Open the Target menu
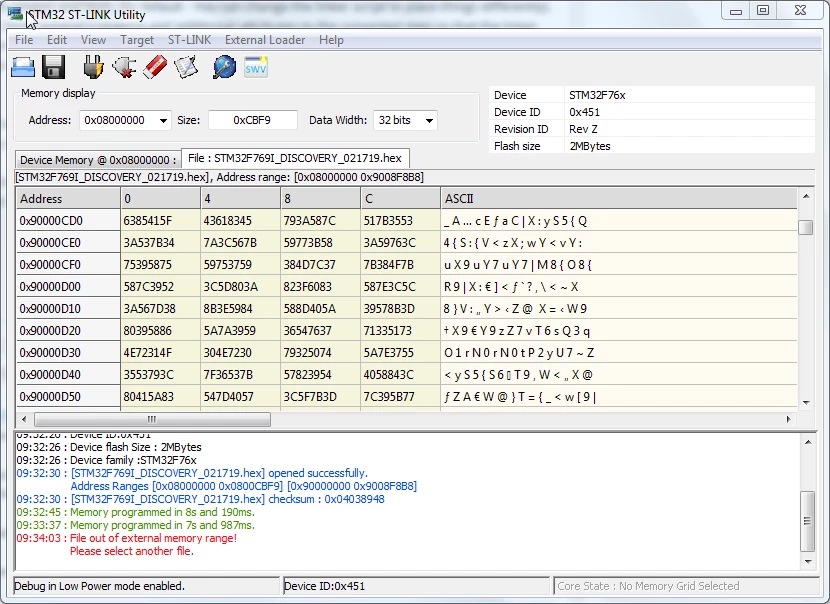This screenshot has width=830, height=604. pyautogui.click(x=137, y=40)
